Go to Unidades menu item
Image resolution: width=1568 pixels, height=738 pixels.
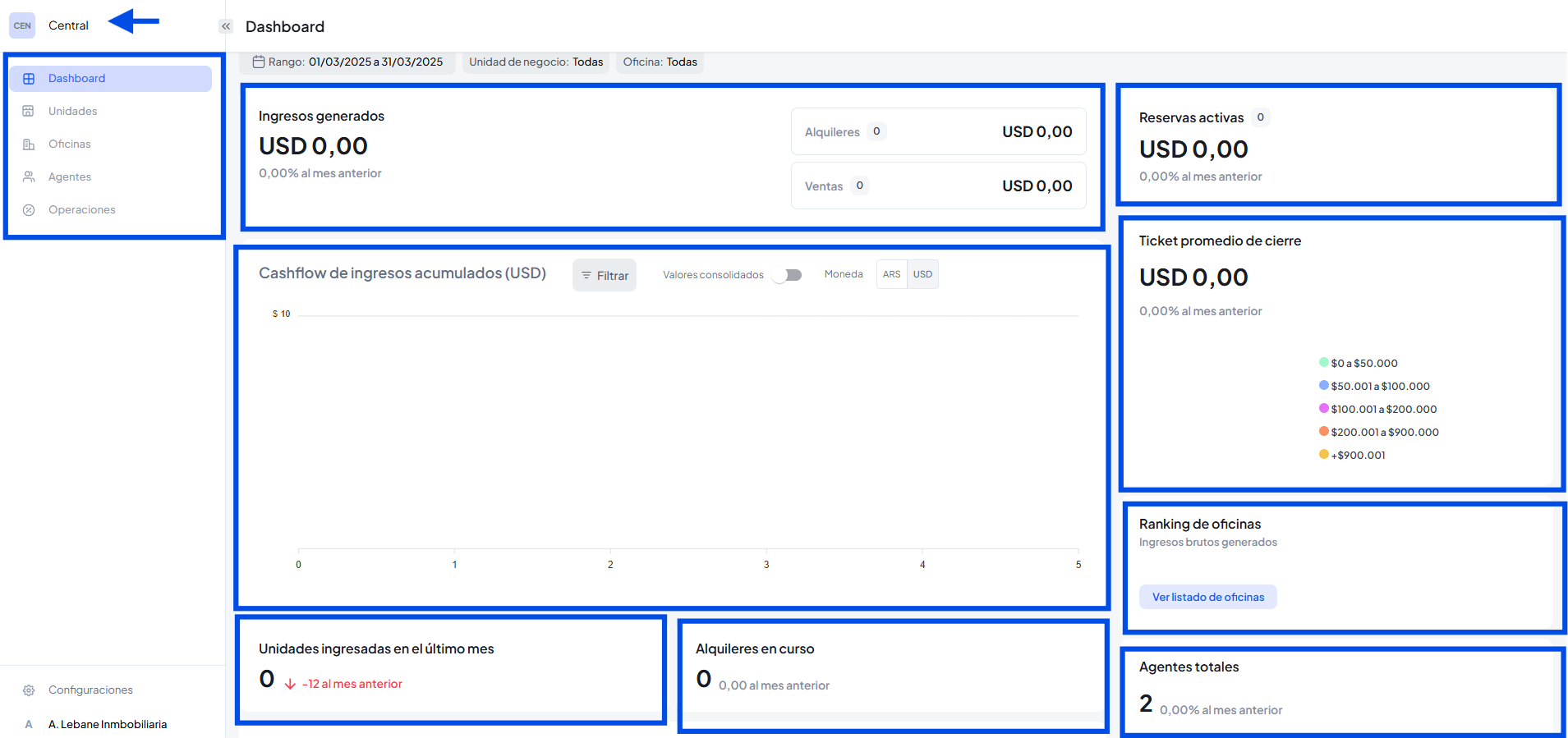click(73, 112)
